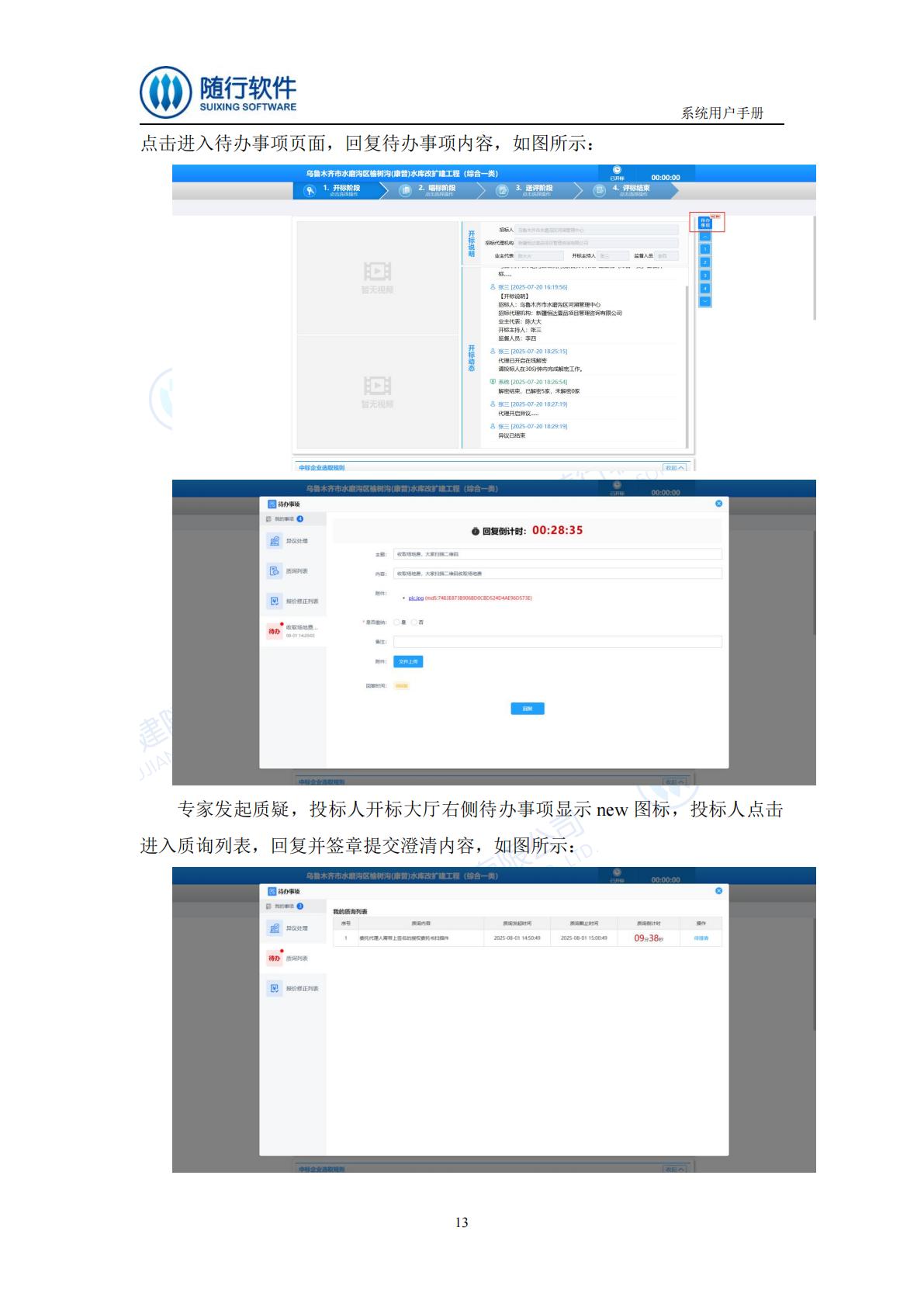The image size is (924, 1307).
Task: Open 异议处理 in the 回复倒计时 dialog sidebar
Action: click(x=293, y=541)
